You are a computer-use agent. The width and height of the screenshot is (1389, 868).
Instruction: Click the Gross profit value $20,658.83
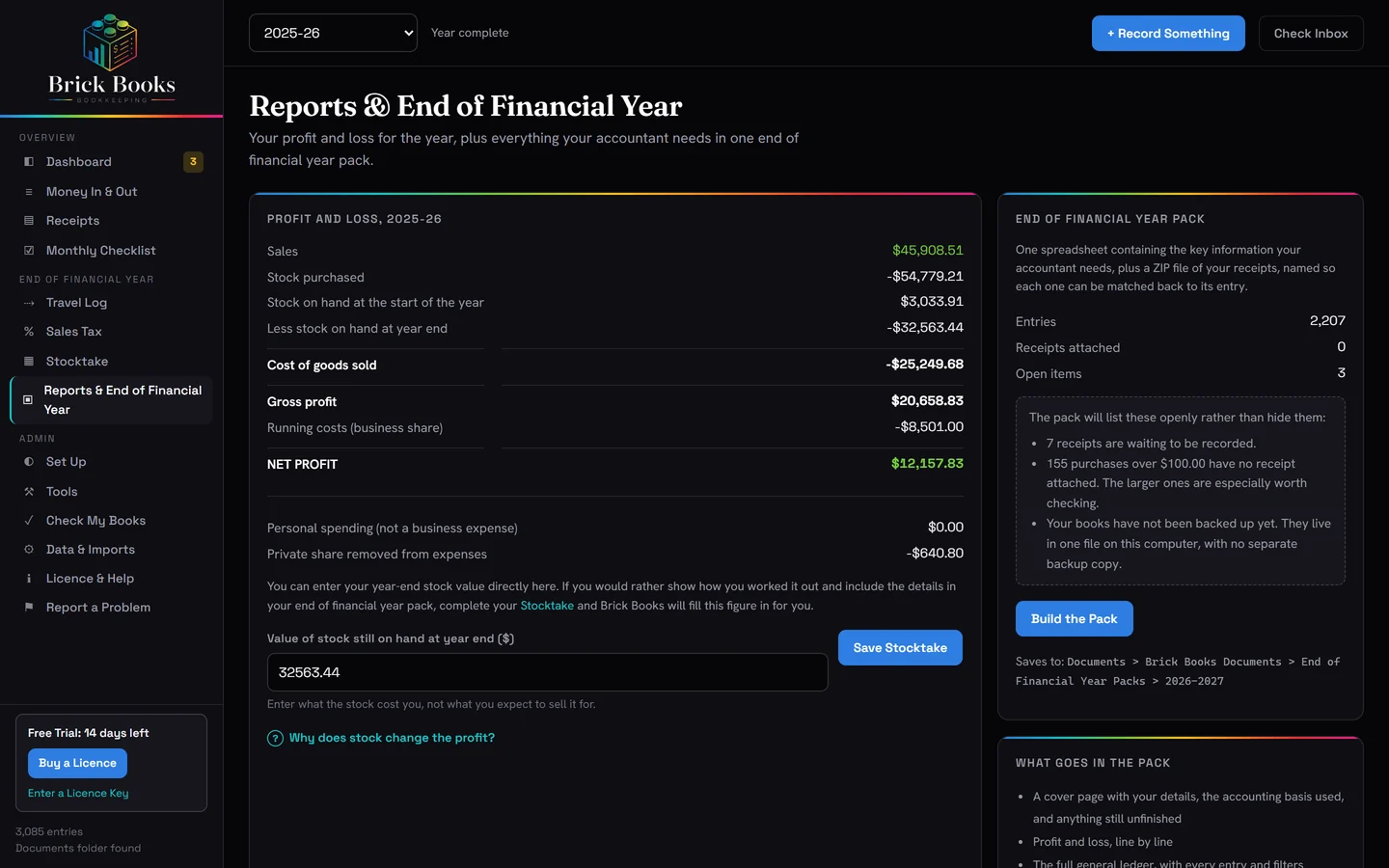[x=927, y=401]
